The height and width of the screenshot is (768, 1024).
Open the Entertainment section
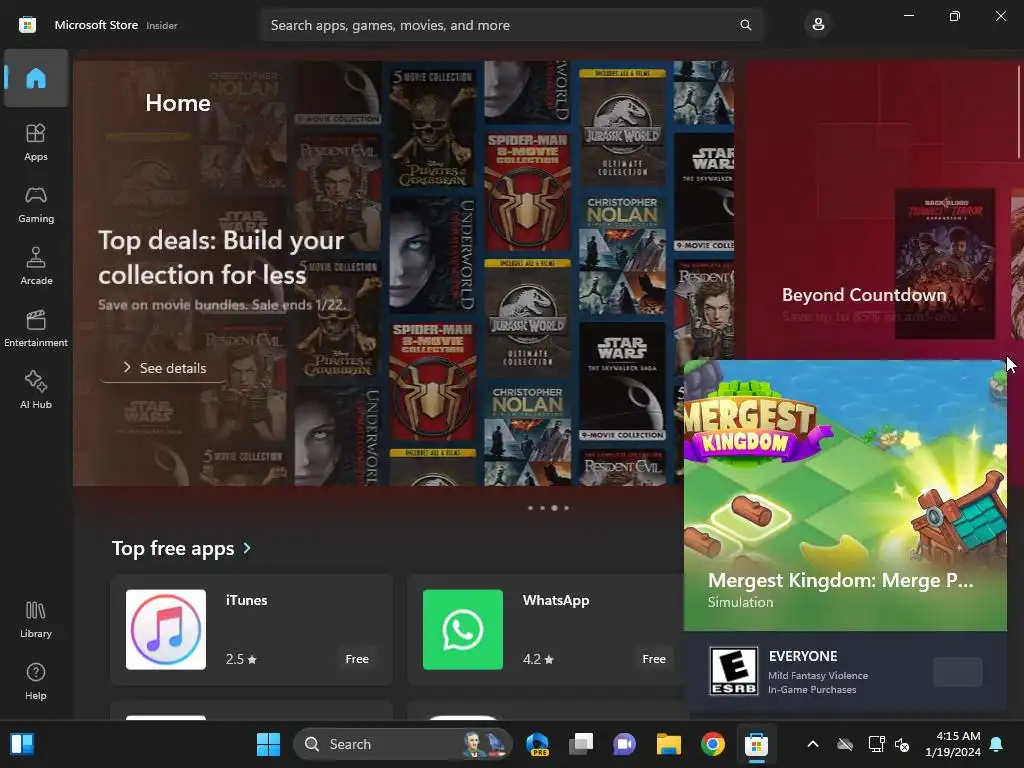pyautogui.click(x=36, y=328)
